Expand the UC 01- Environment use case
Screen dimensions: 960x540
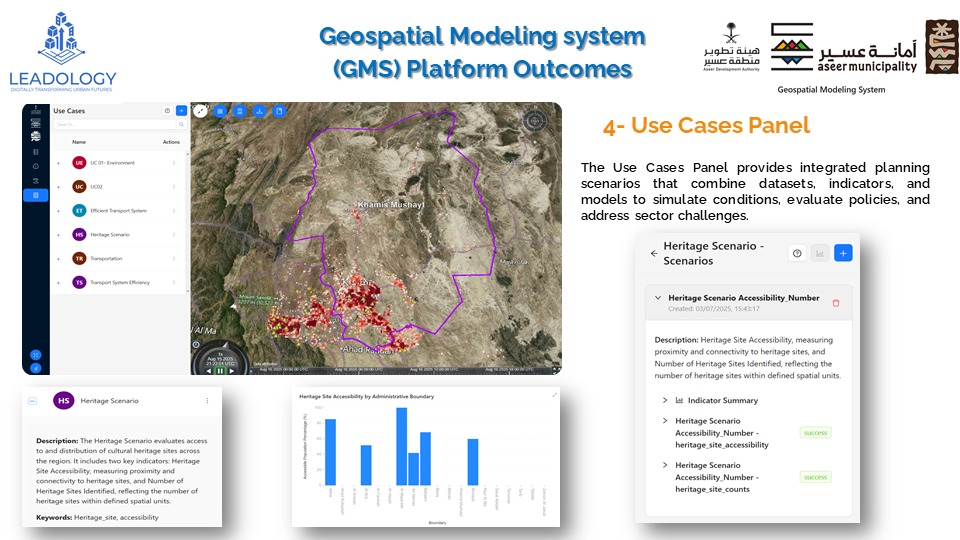pyautogui.click(x=59, y=163)
